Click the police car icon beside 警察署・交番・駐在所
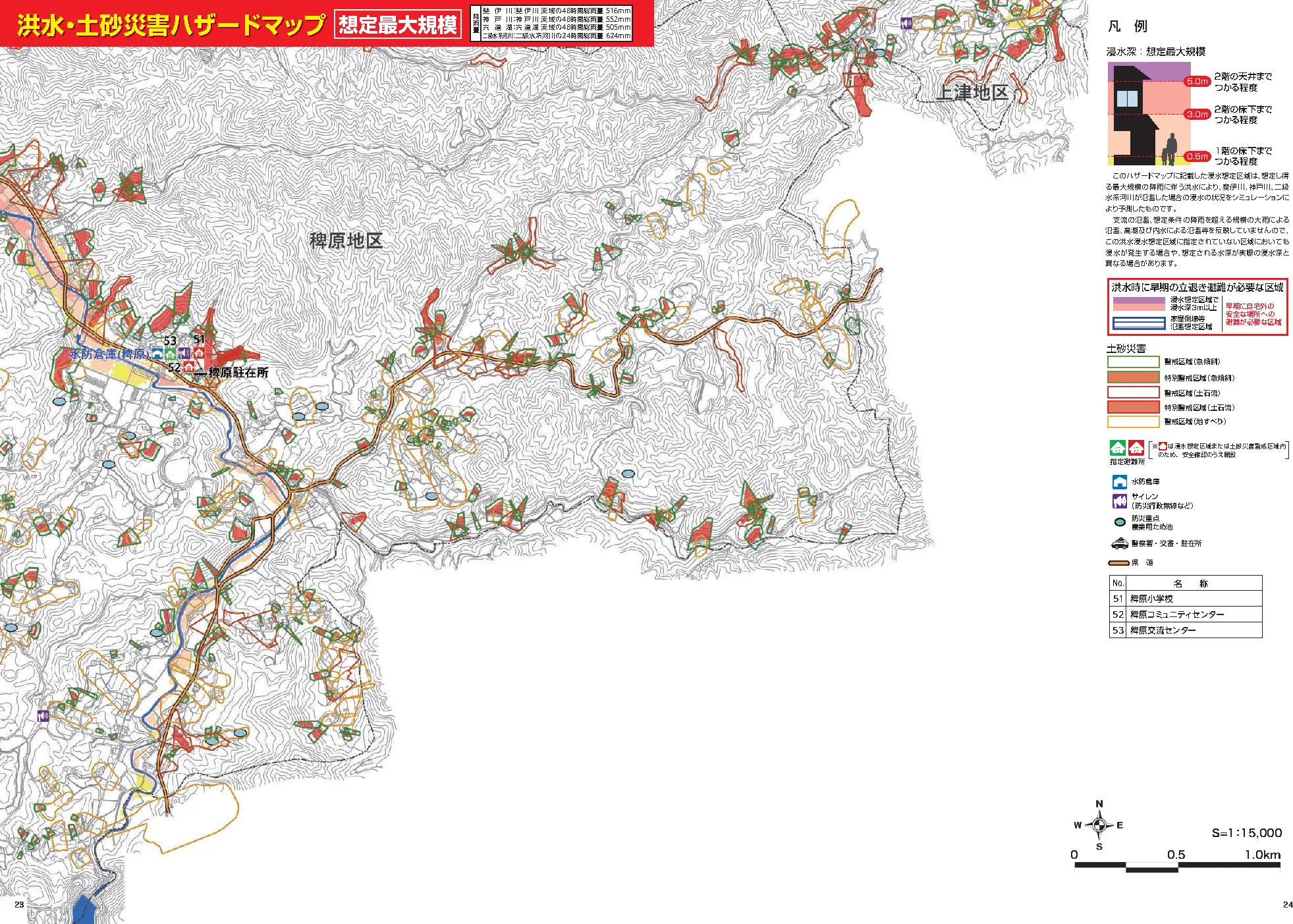 tap(1120, 543)
